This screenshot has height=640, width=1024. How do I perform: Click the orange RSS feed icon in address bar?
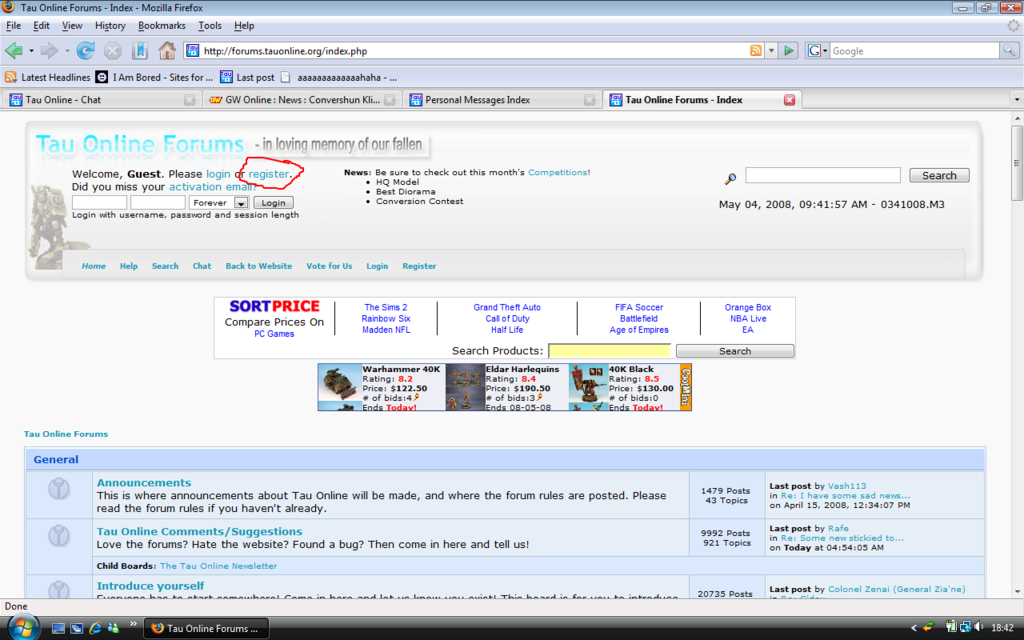(x=756, y=51)
